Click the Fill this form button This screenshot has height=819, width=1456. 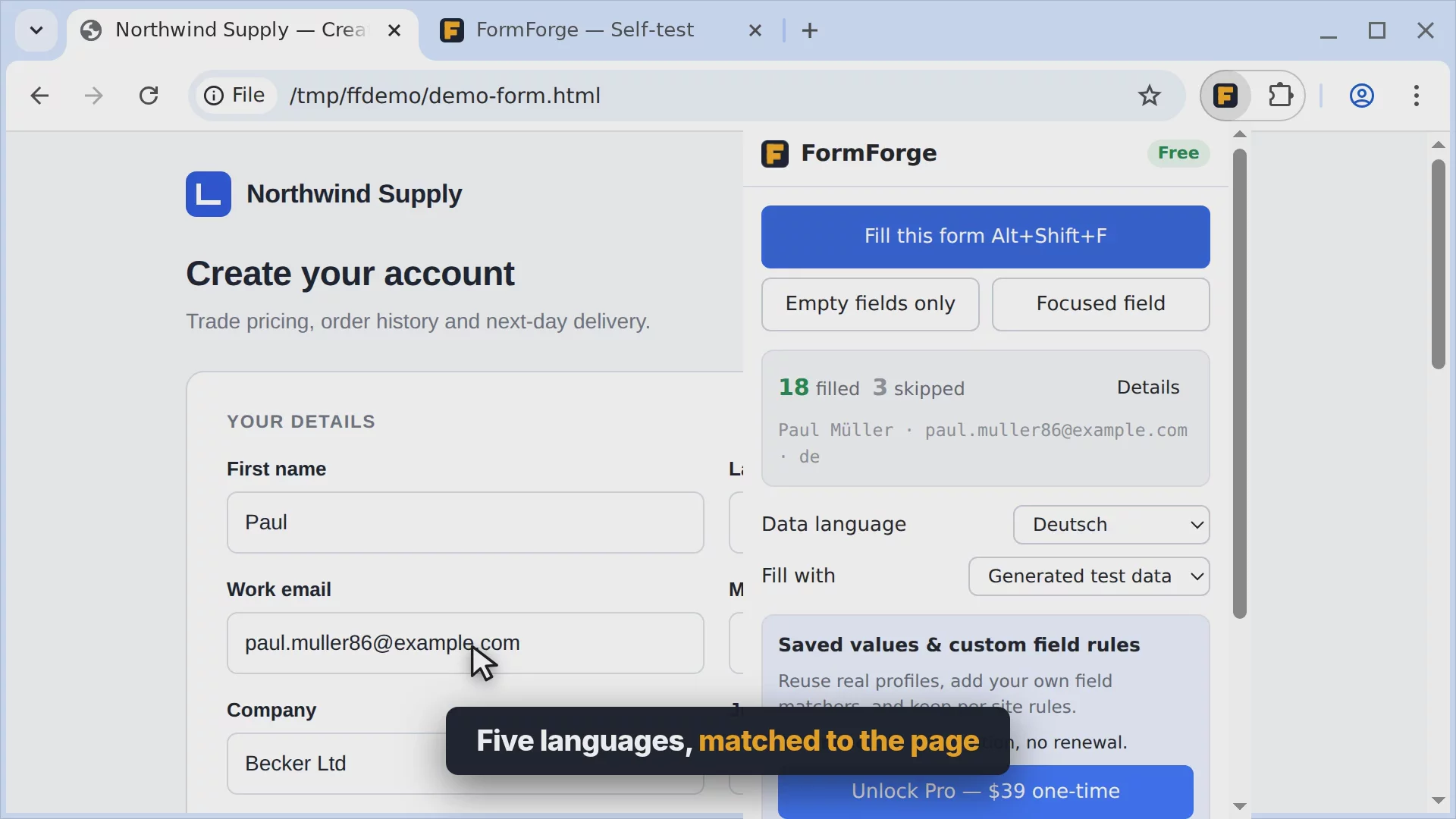tap(985, 237)
